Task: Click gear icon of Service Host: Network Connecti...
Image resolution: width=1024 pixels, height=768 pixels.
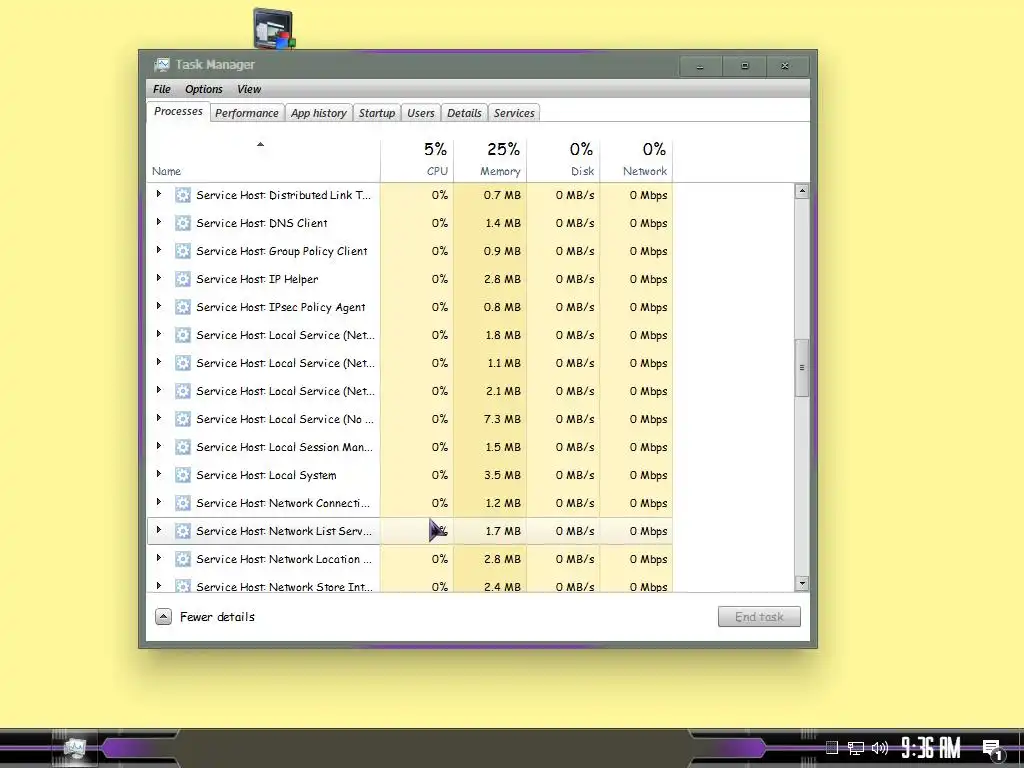Action: pyautogui.click(x=183, y=503)
